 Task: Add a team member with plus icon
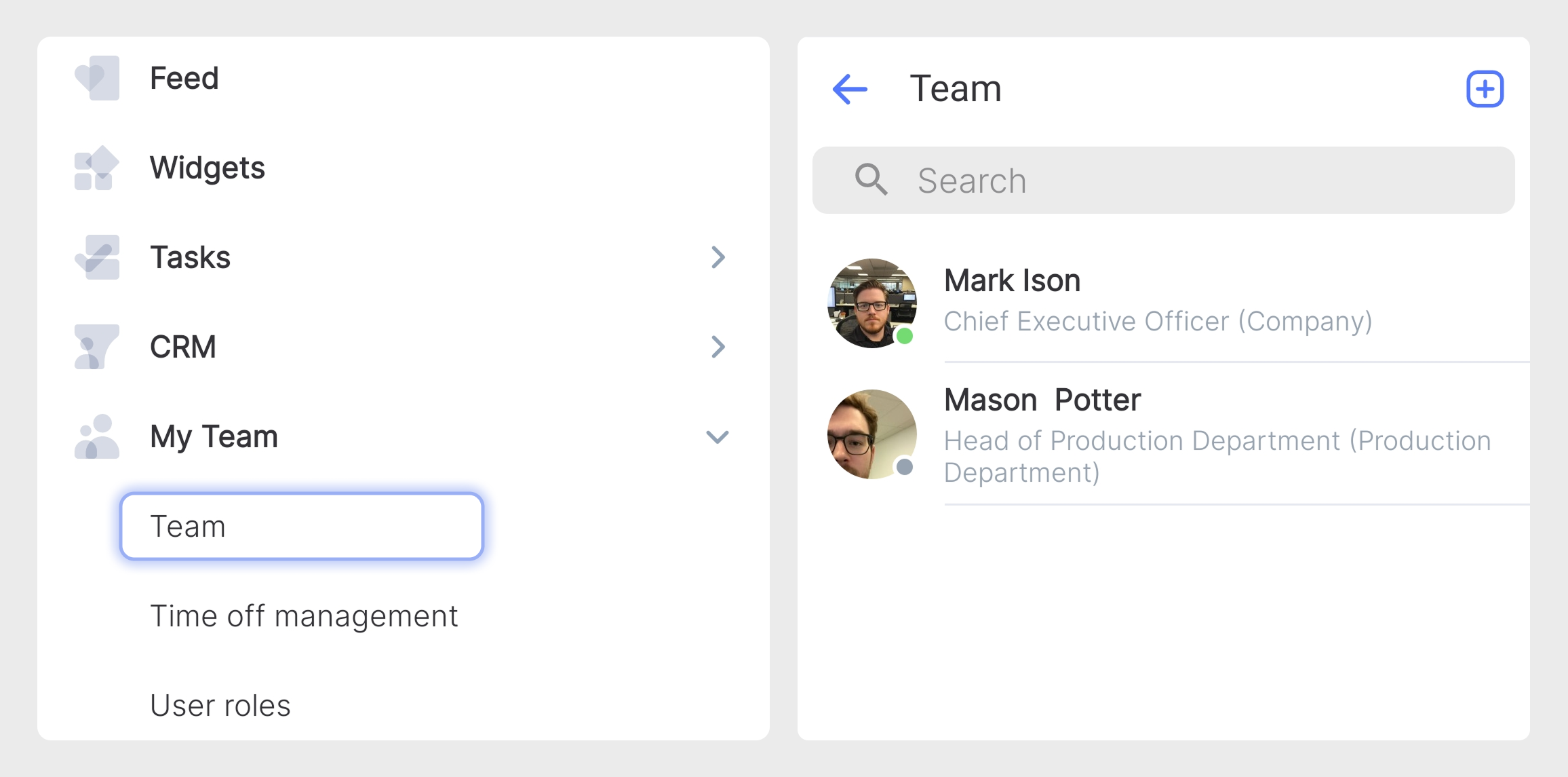(1485, 89)
